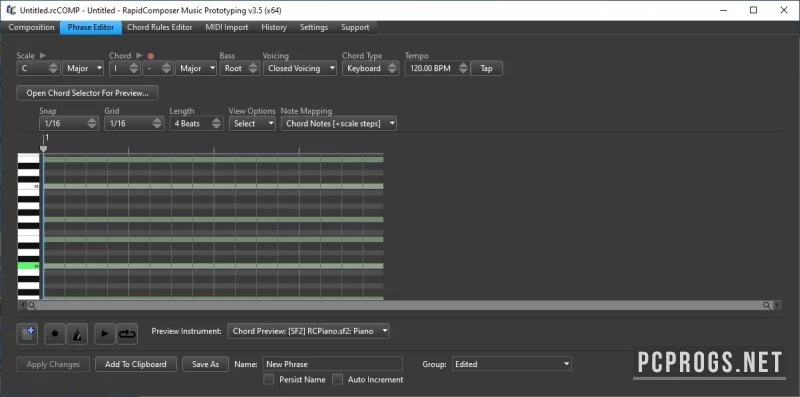Click the Scale preview play triangle

(x=43, y=56)
